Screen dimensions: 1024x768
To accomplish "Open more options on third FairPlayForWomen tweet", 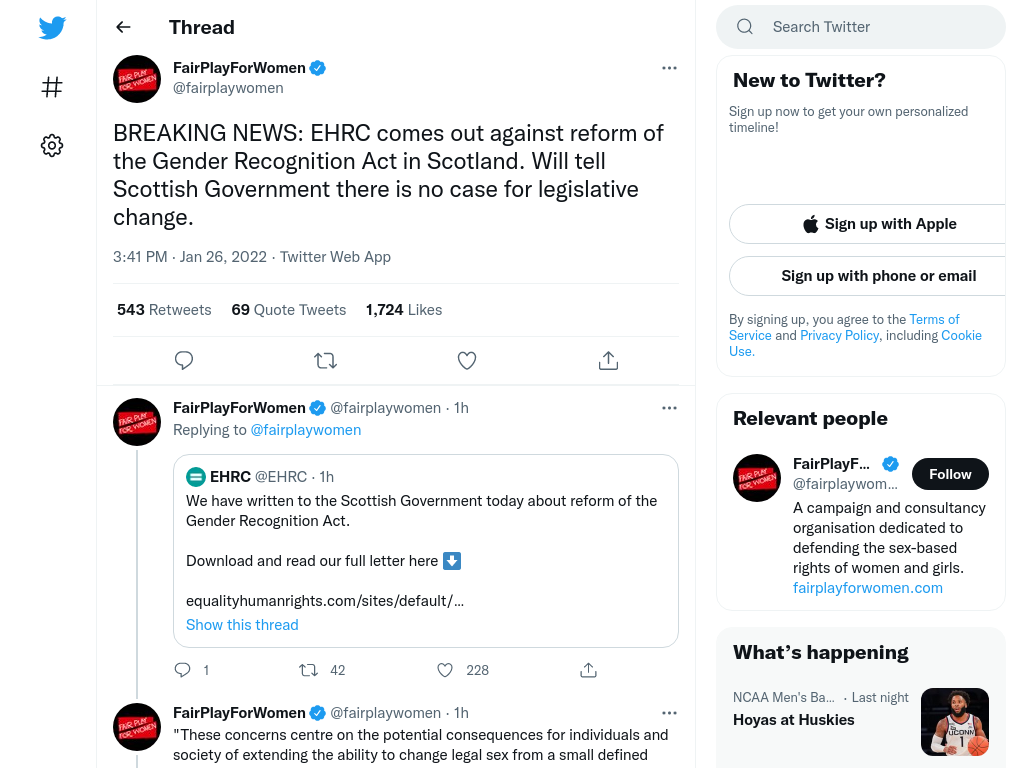I will click(669, 713).
